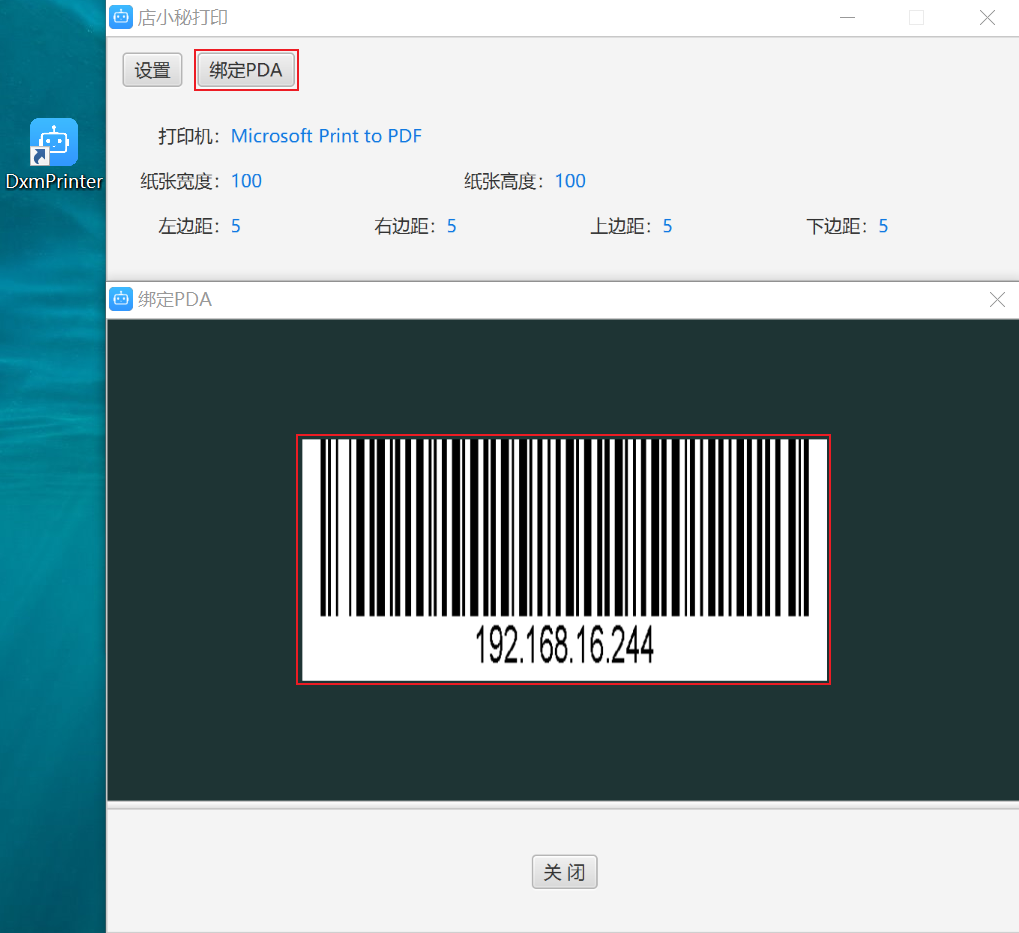1019x933 pixels.
Task: Click the IP text 192.168.16.244
Action: click(x=564, y=645)
